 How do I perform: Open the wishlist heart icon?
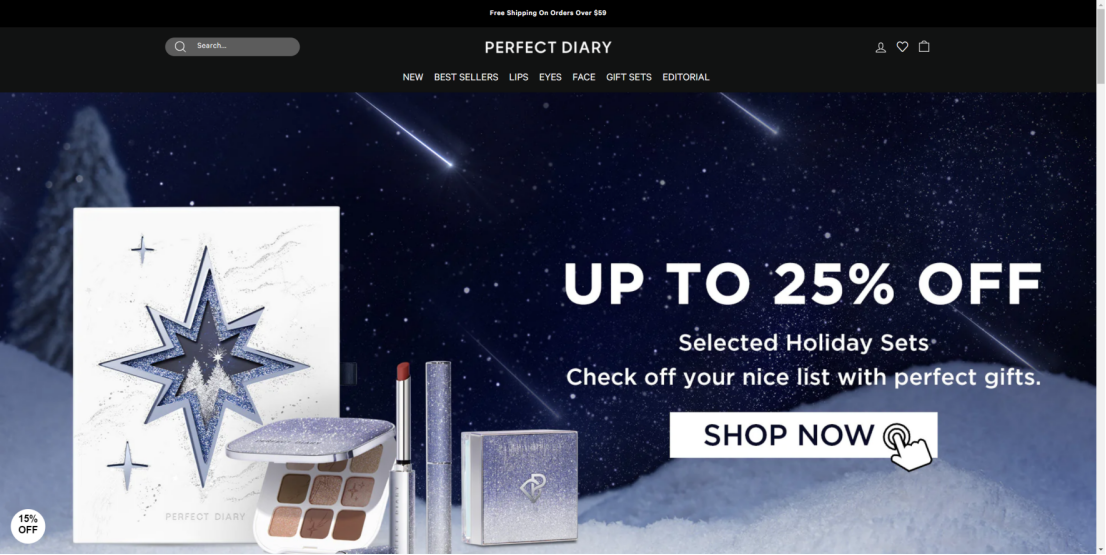click(x=902, y=47)
